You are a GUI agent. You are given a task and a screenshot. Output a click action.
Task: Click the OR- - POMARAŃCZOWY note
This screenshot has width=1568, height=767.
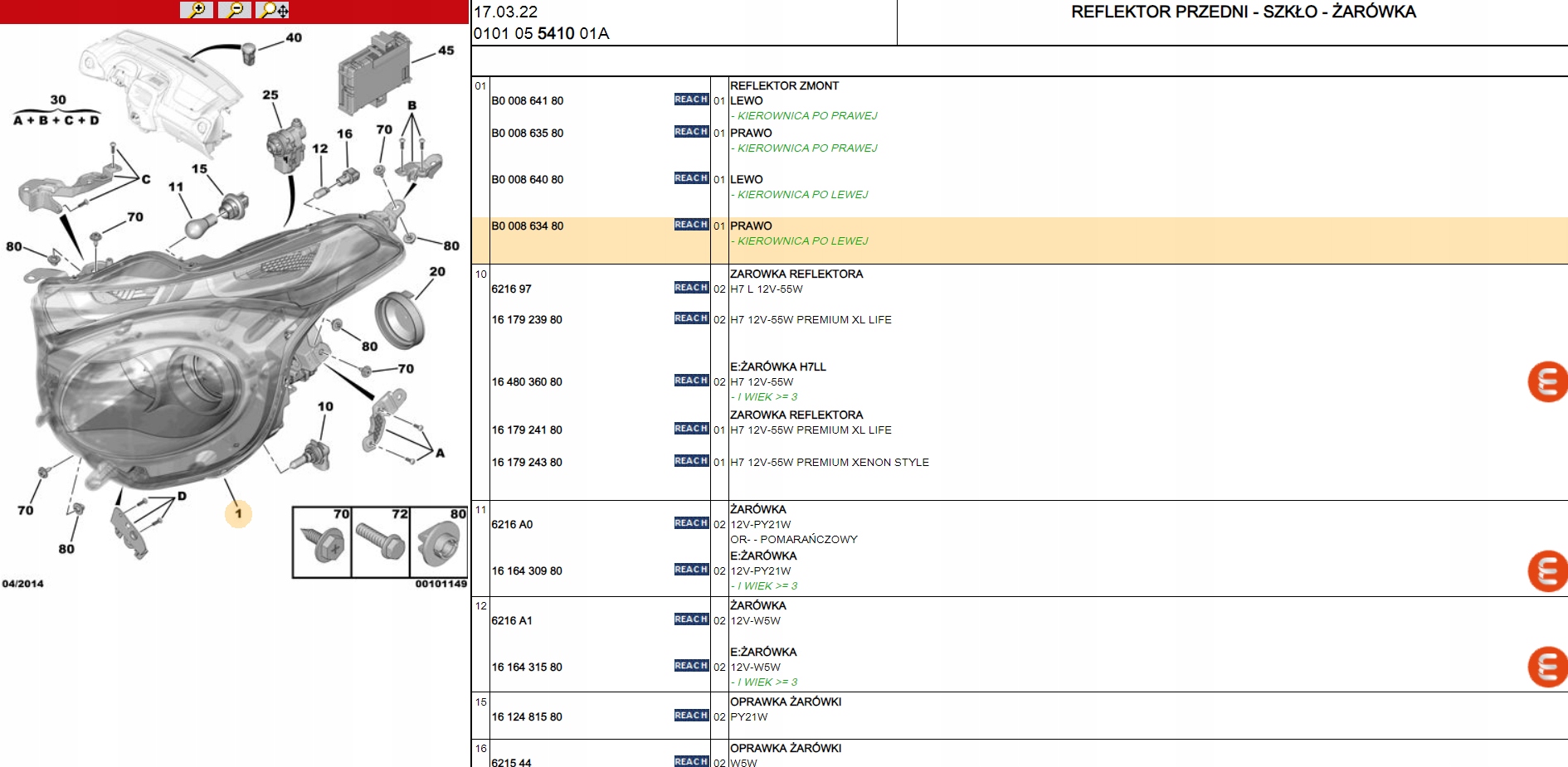[x=794, y=540]
